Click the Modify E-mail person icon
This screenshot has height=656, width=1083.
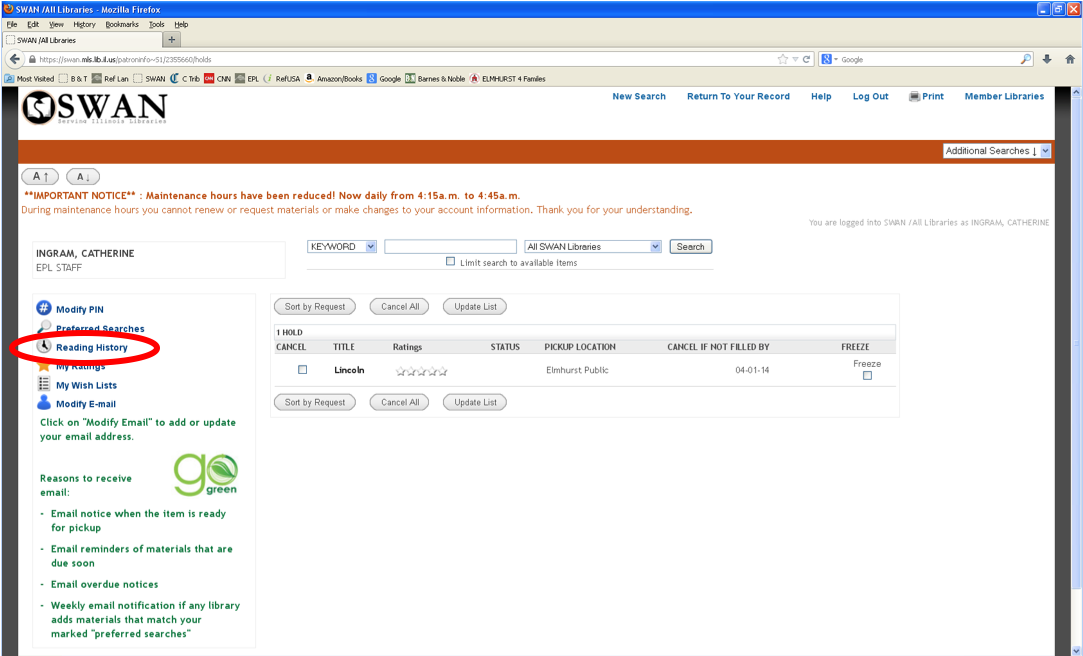[x=44, y=403]
